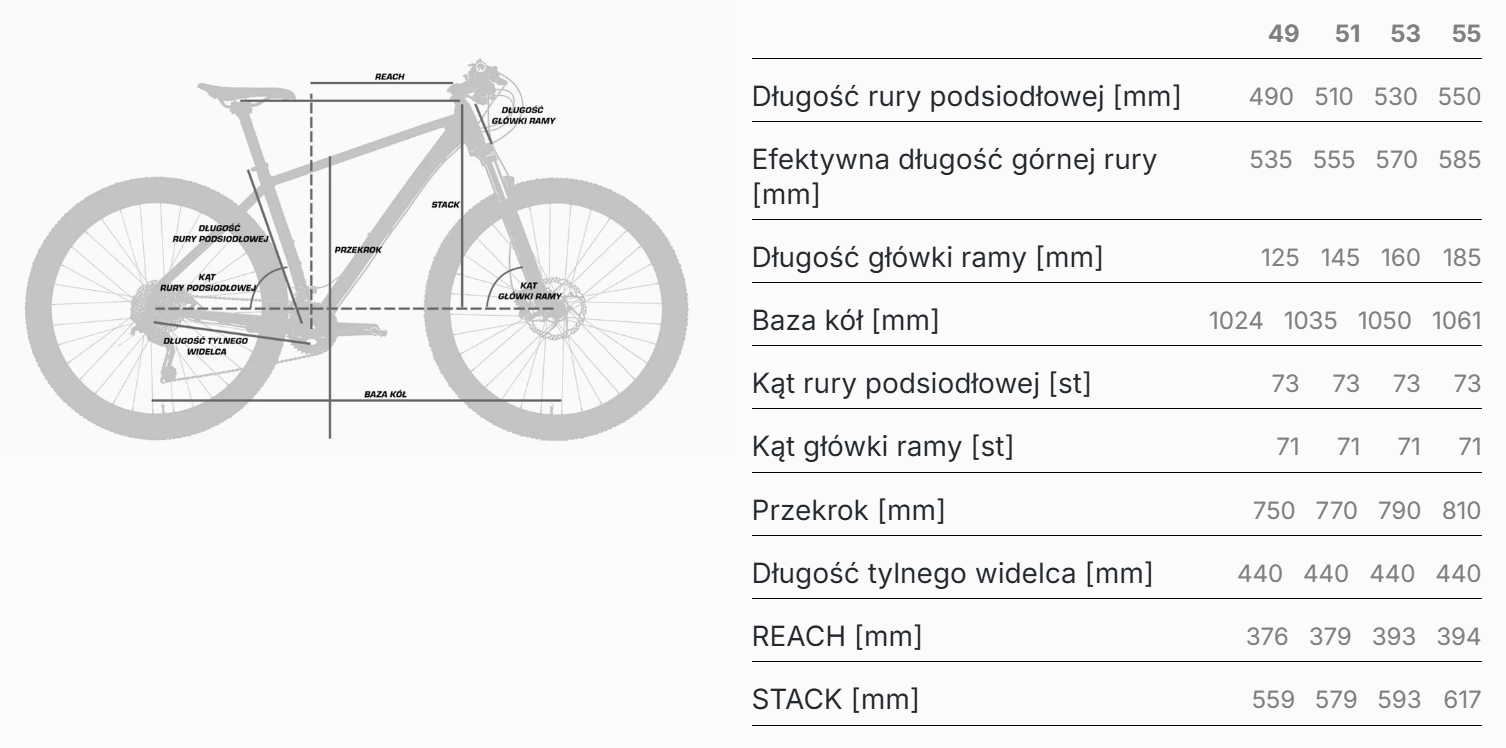Click the 'Długość rury podsiodłowej [mm]' row label
The width and height of the screenshot is (1506, 748).
966,97
